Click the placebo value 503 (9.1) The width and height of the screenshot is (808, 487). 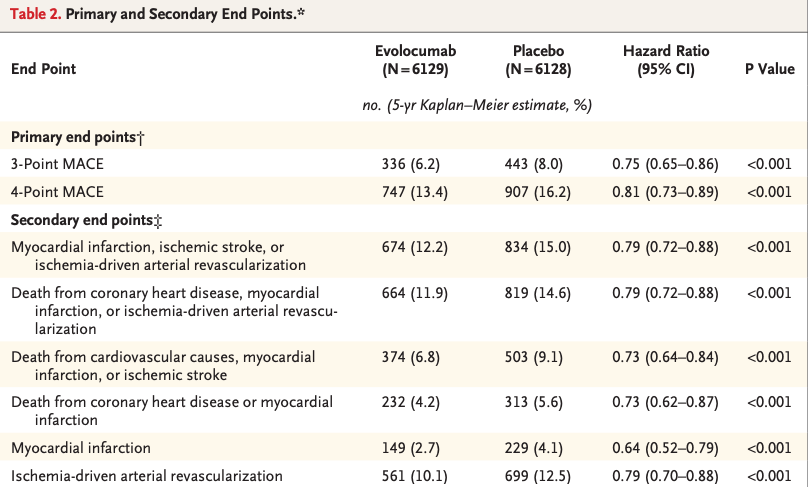536,357
